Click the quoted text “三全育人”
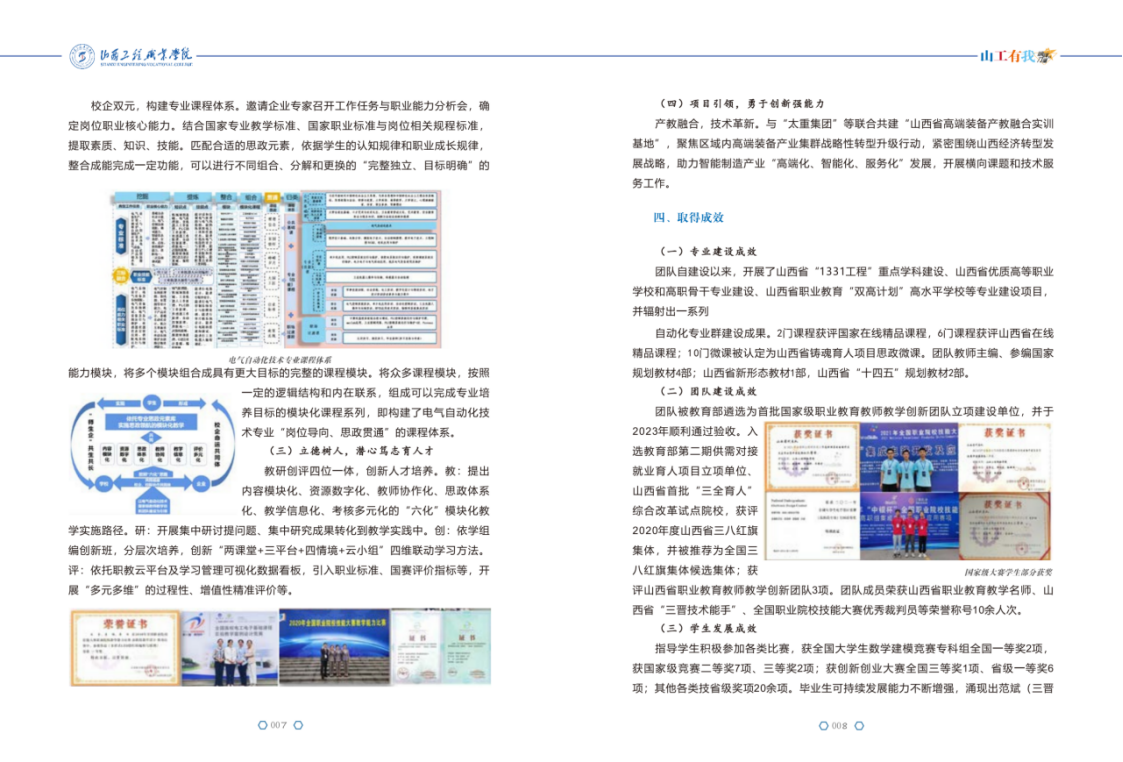This screenshot has width=1123, height=762. tap(718, 491)
